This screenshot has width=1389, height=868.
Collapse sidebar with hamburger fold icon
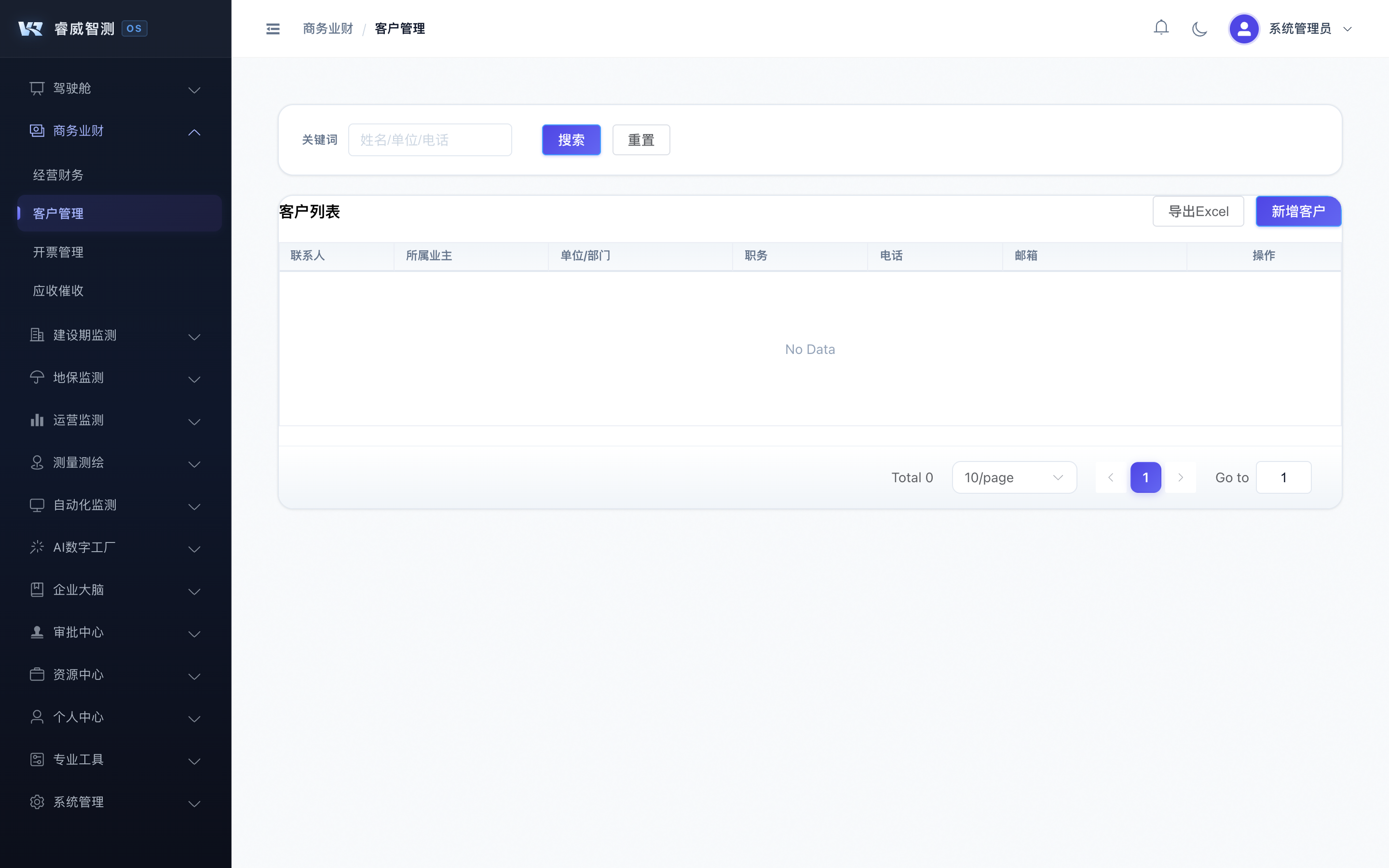[272, 29]
